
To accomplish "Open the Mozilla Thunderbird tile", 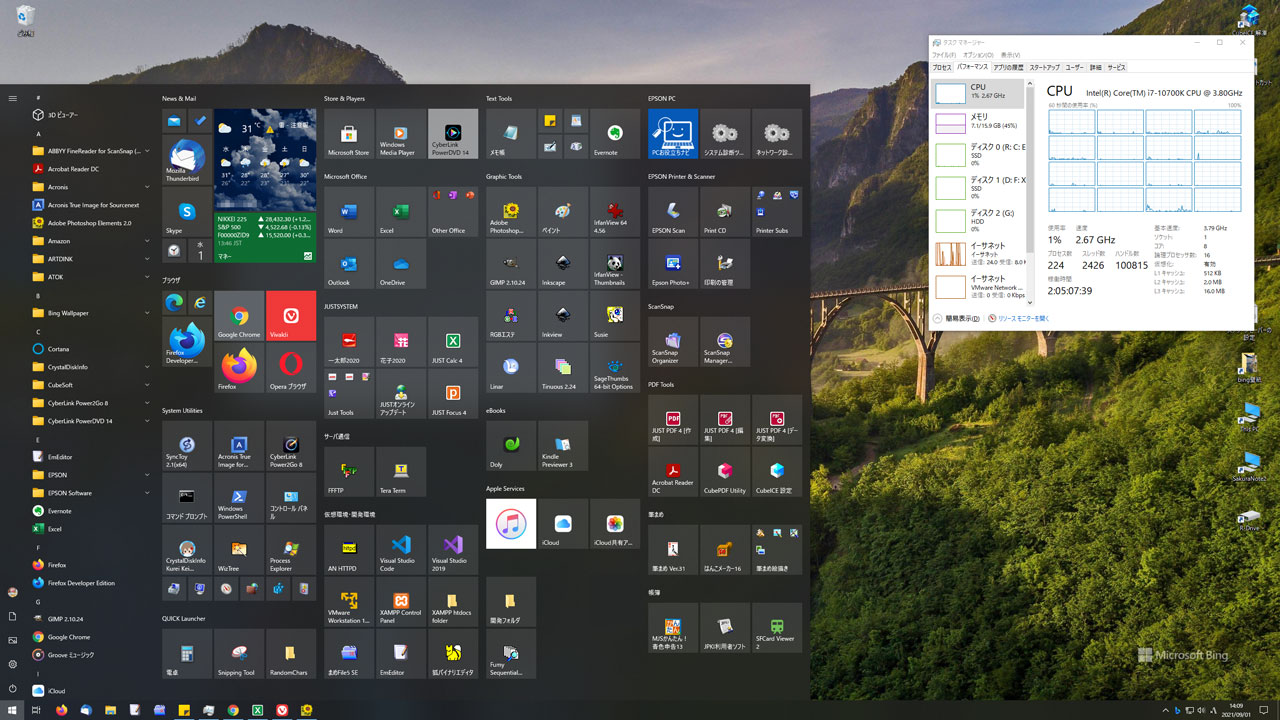I will [x=187, y=160].
